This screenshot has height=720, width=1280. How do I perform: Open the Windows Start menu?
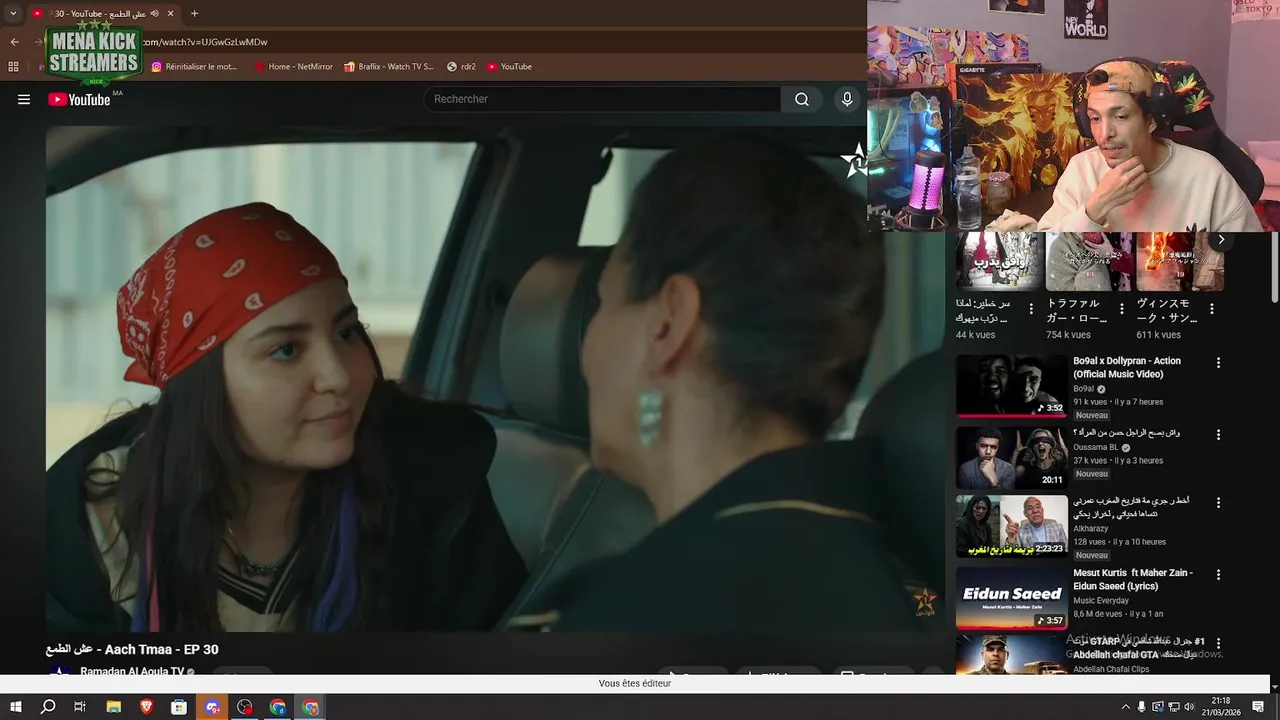click(x=15, y=707)
